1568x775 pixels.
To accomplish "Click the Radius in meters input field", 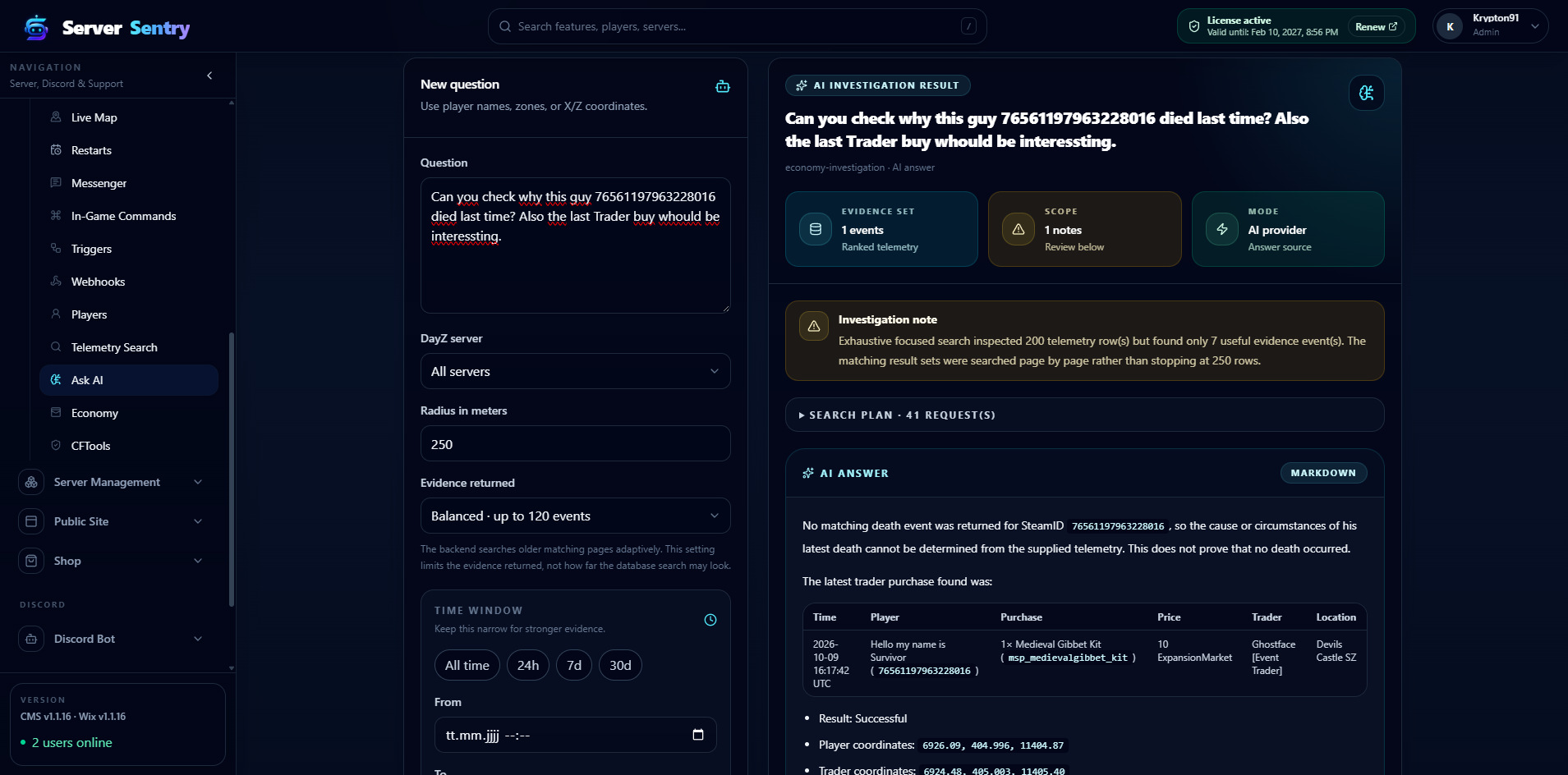I will 576,443.
